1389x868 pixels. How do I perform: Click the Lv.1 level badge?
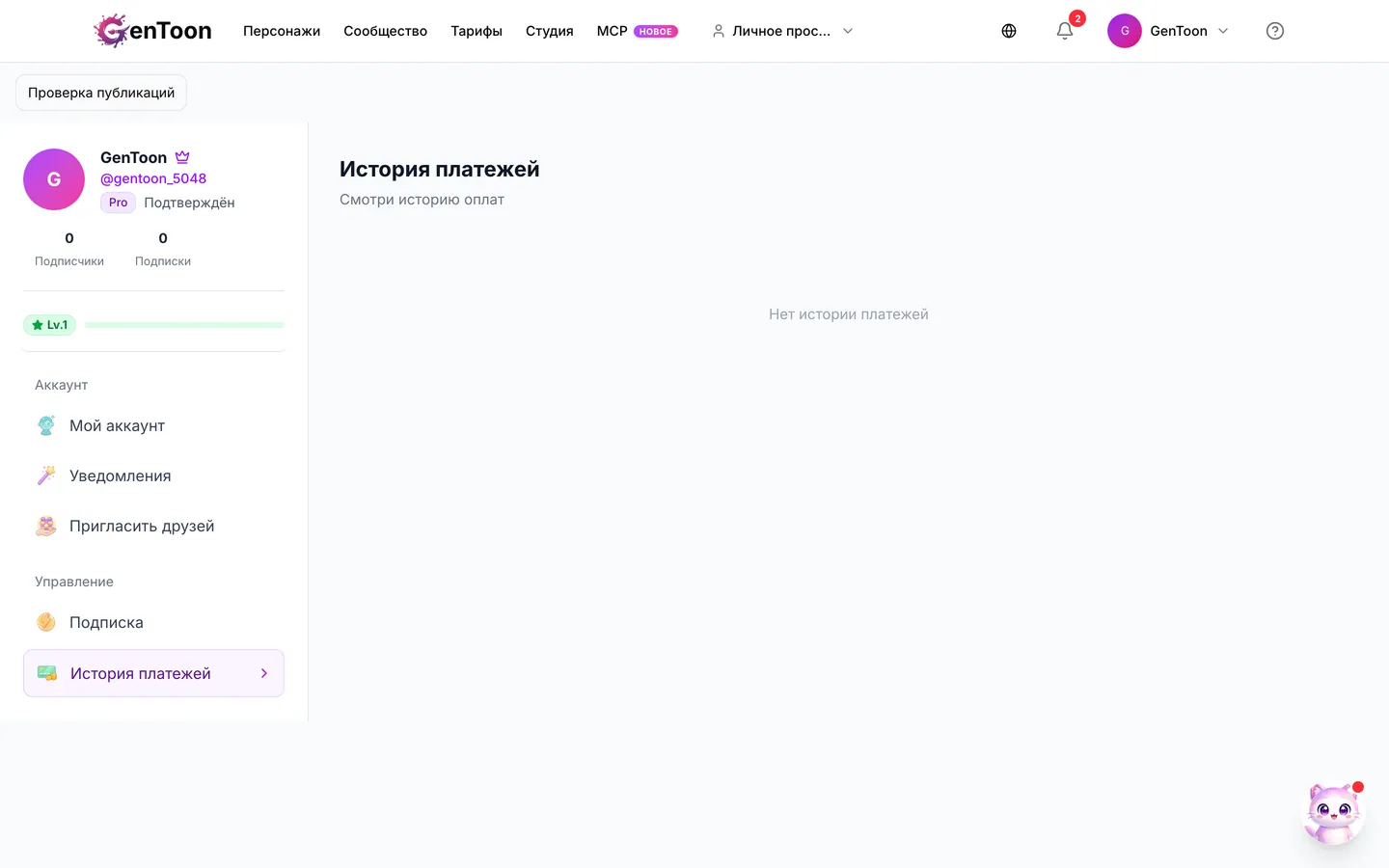[49, 325]
